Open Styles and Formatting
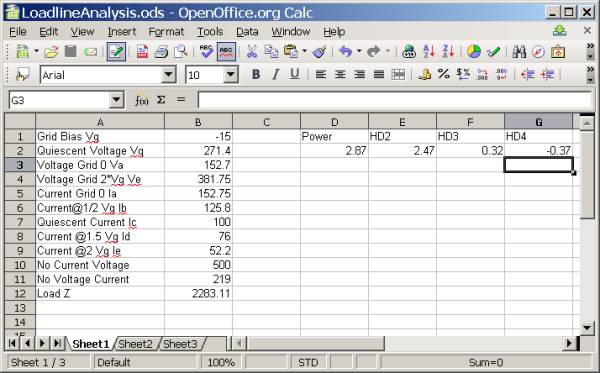600x373 pixels. pos(22,75)
